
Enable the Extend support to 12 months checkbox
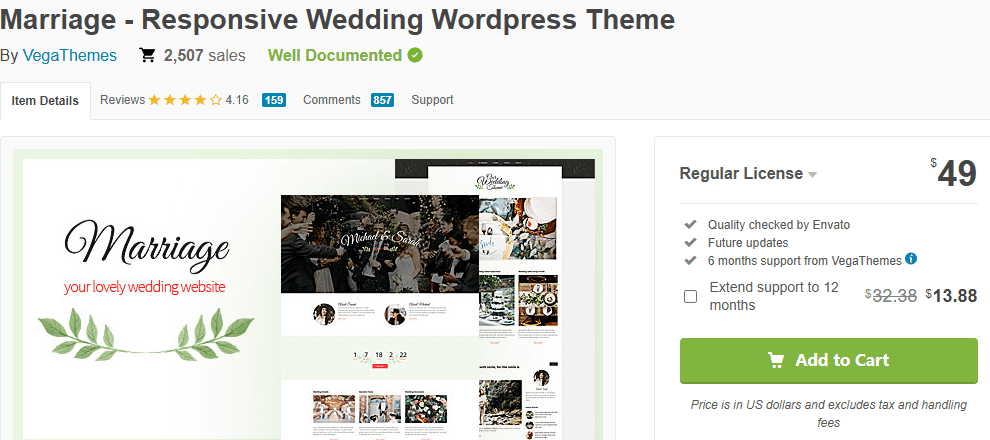pos(690,296)
